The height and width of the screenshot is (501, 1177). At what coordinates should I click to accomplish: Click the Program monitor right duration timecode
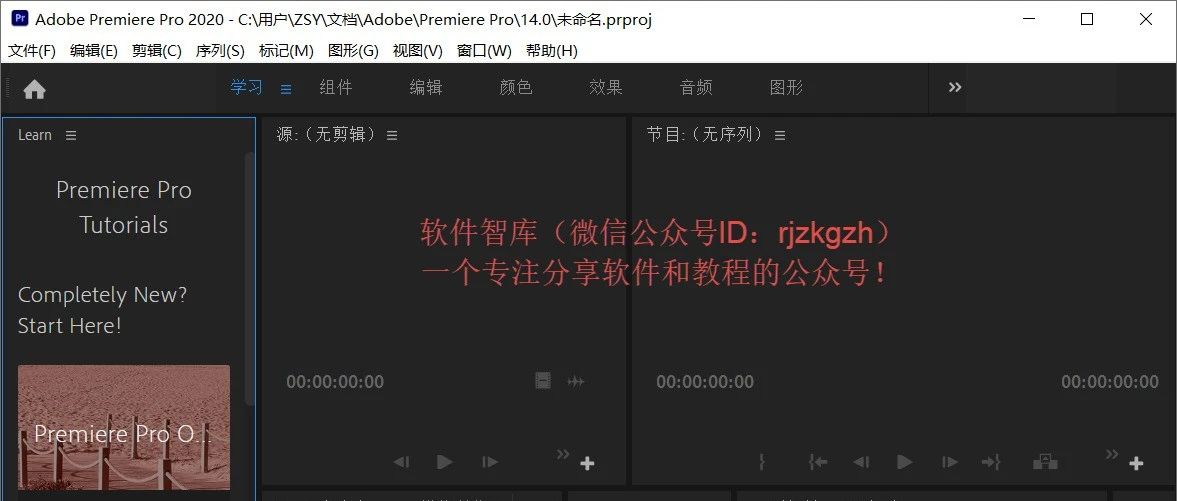1109,382
